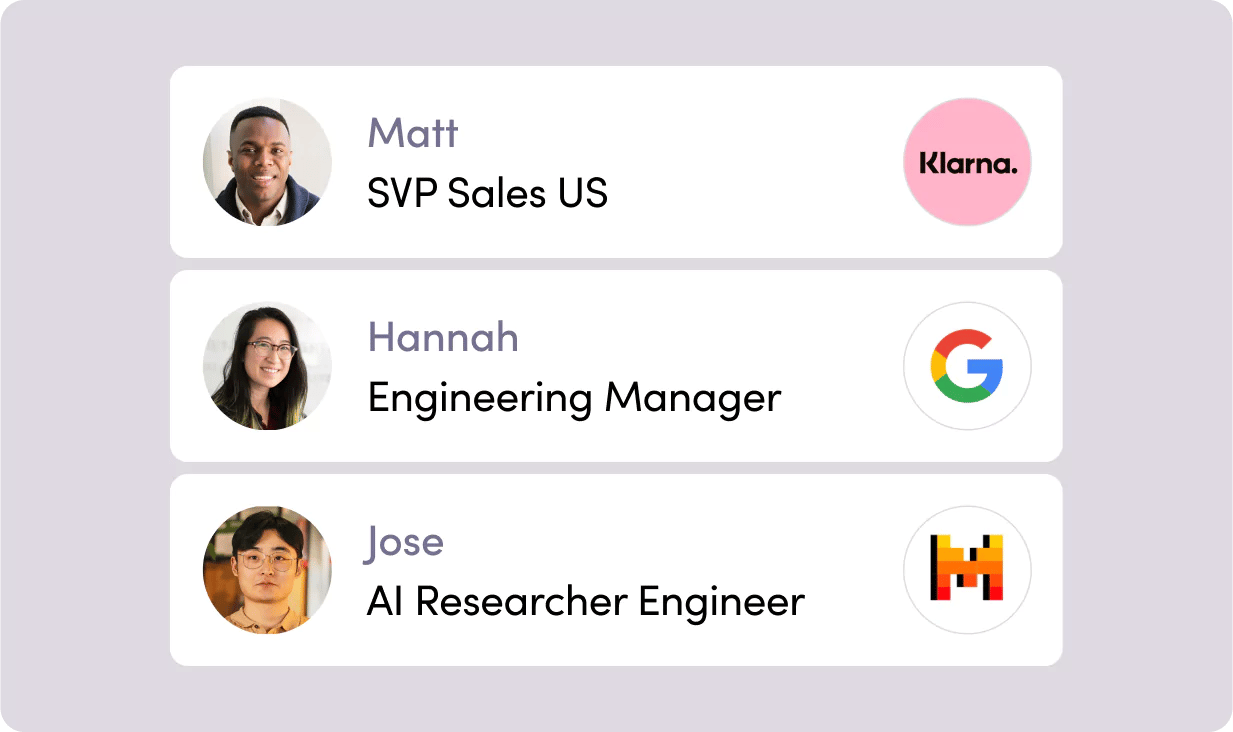Select the name Hannah

pos(443,338)
